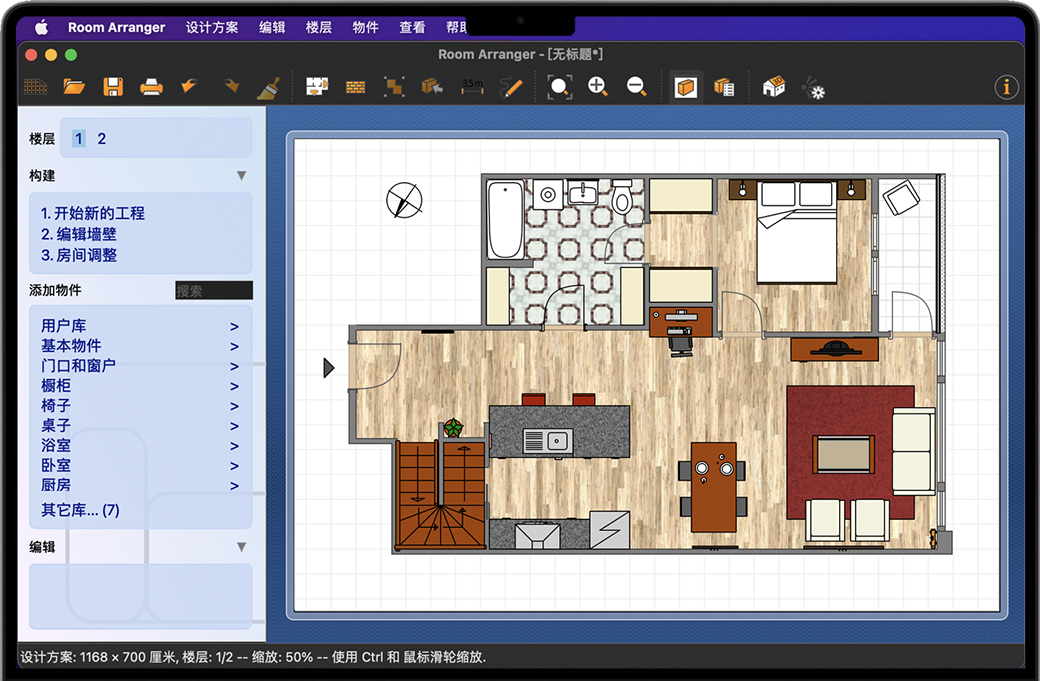Viewport: 1040px width, 681px height.
Task: Click the 搜索 search field
Action: (213, 291)
